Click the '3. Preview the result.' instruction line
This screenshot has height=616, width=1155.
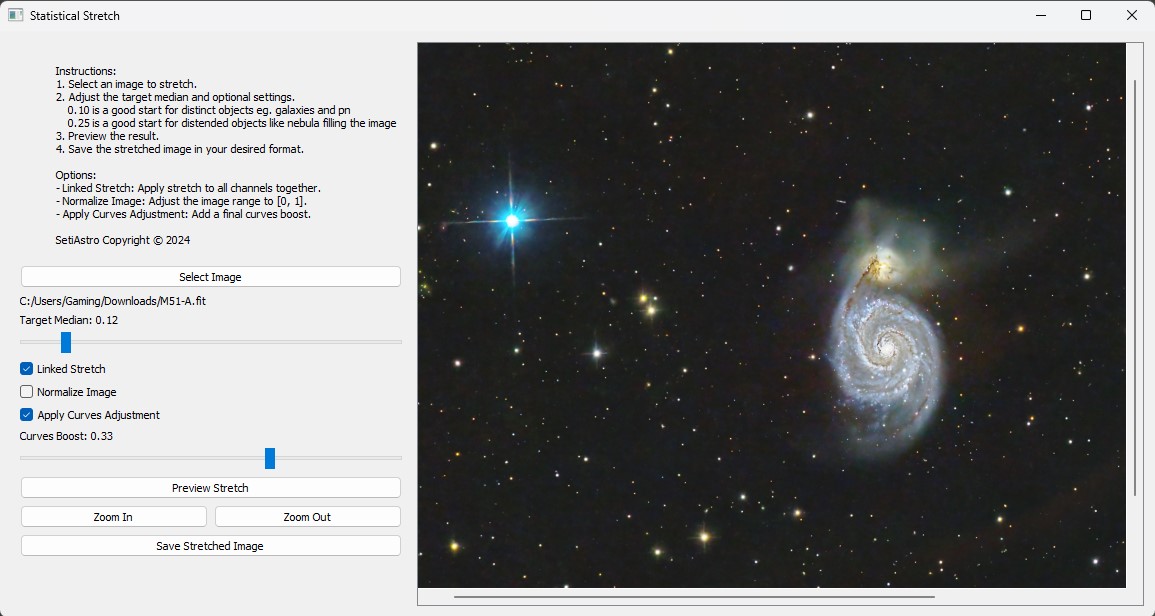(x=107, y=136)
